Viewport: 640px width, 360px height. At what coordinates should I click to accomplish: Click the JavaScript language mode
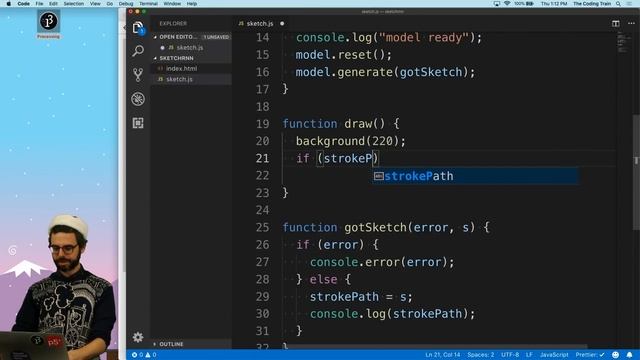click(x=554, y=355)
